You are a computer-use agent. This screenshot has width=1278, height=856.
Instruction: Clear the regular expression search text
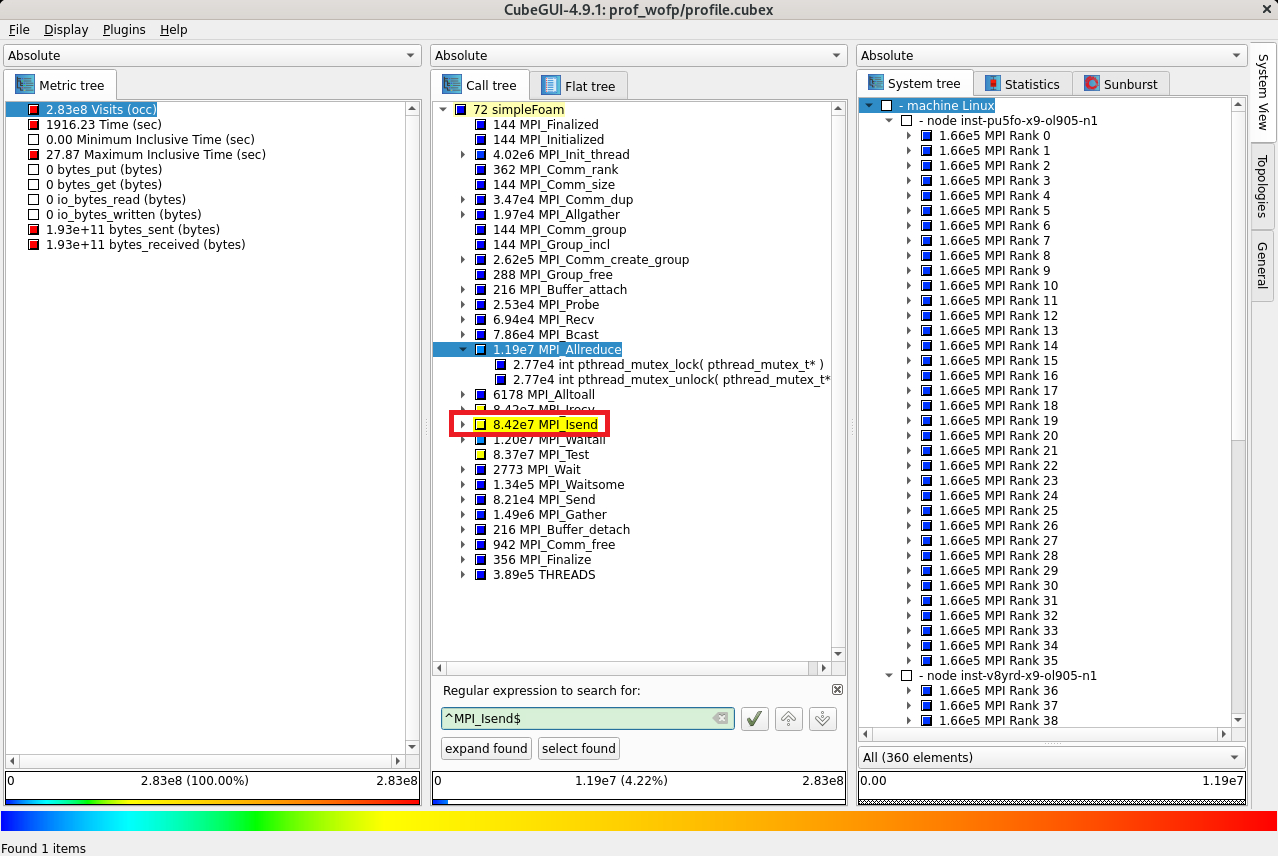pyautogui.click(x=720, y=719)
